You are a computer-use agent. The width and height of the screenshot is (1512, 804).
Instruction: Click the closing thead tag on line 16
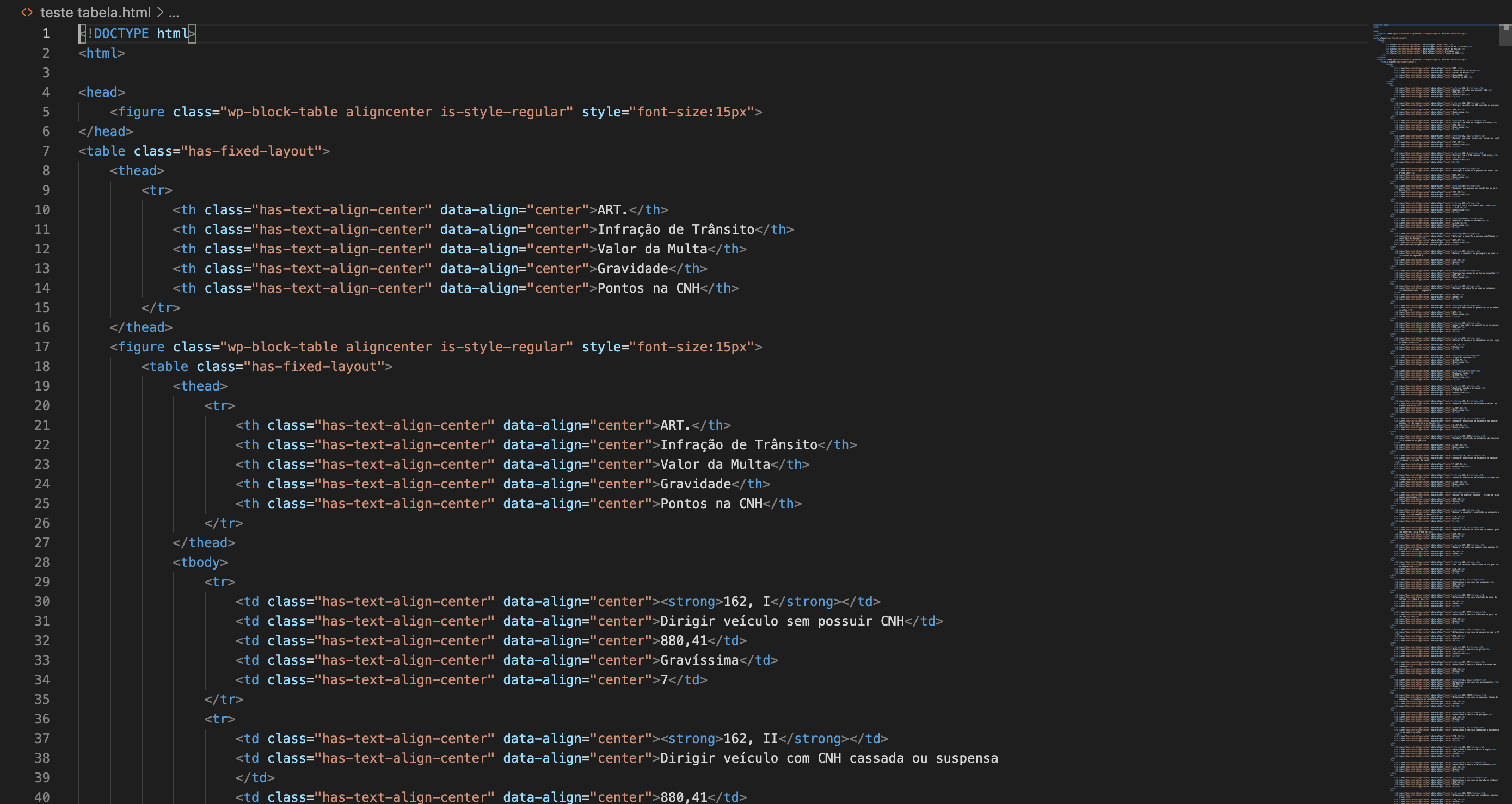coord(142,327)
